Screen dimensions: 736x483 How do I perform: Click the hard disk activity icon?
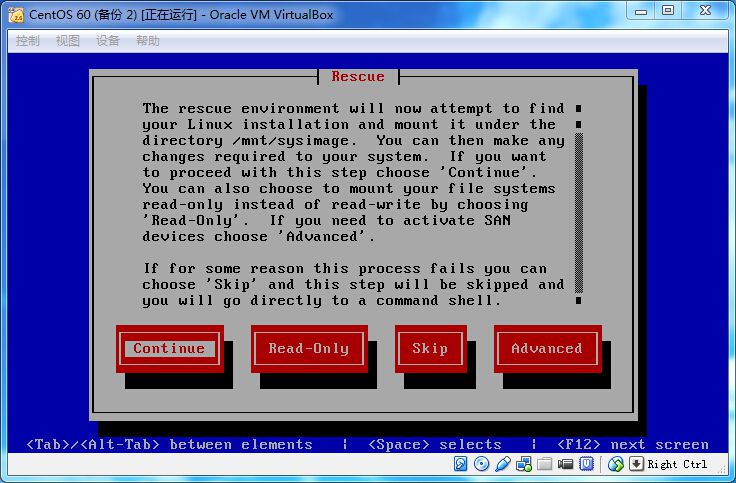point(461,464)
